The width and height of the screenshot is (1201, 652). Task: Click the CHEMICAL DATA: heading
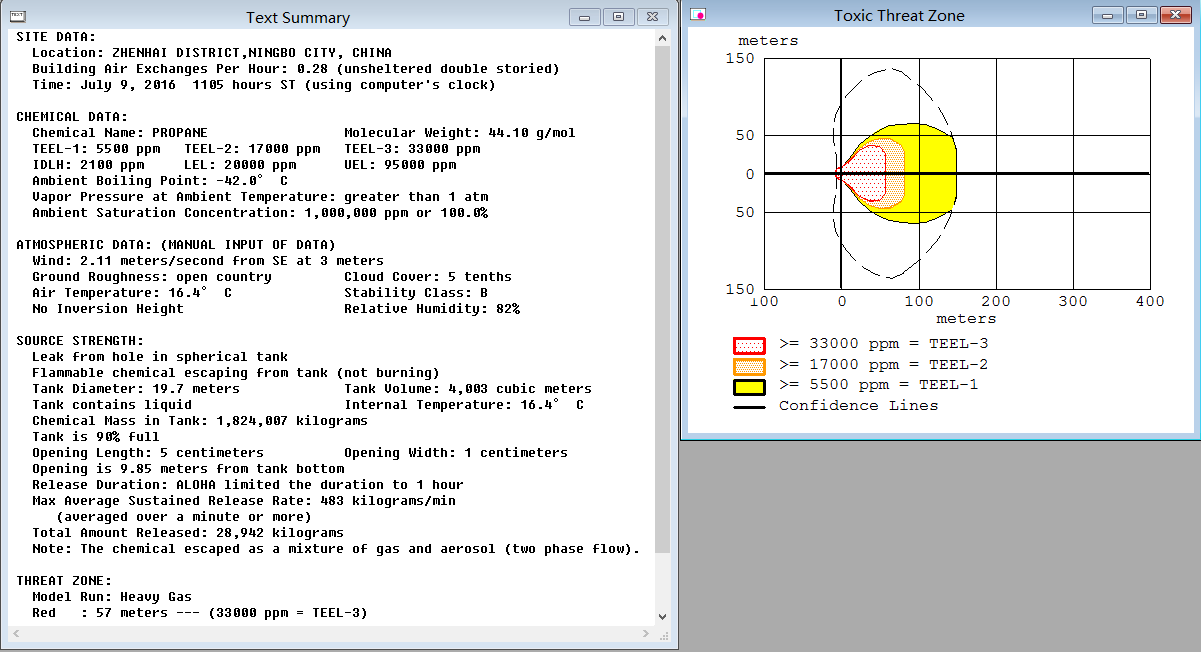(72, 117)
